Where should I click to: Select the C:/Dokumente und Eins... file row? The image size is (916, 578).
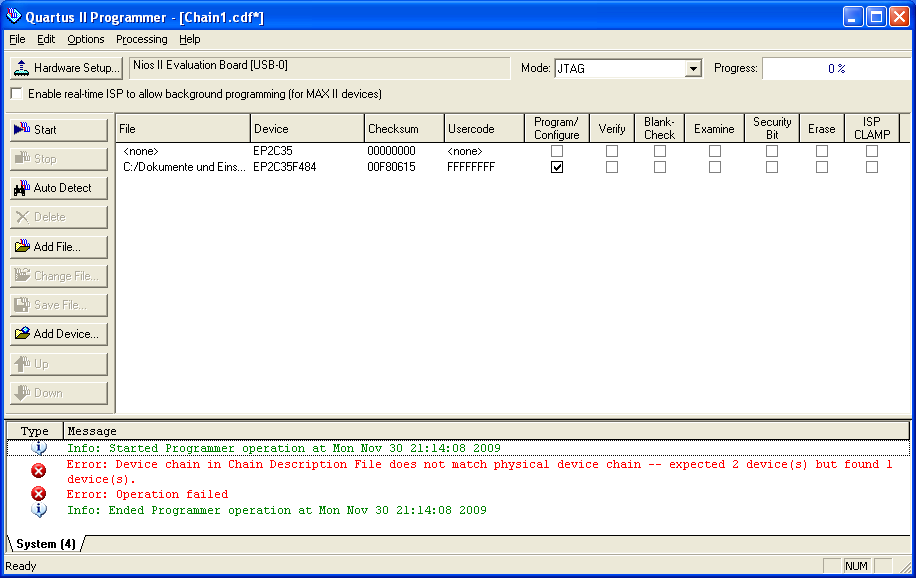184,167
